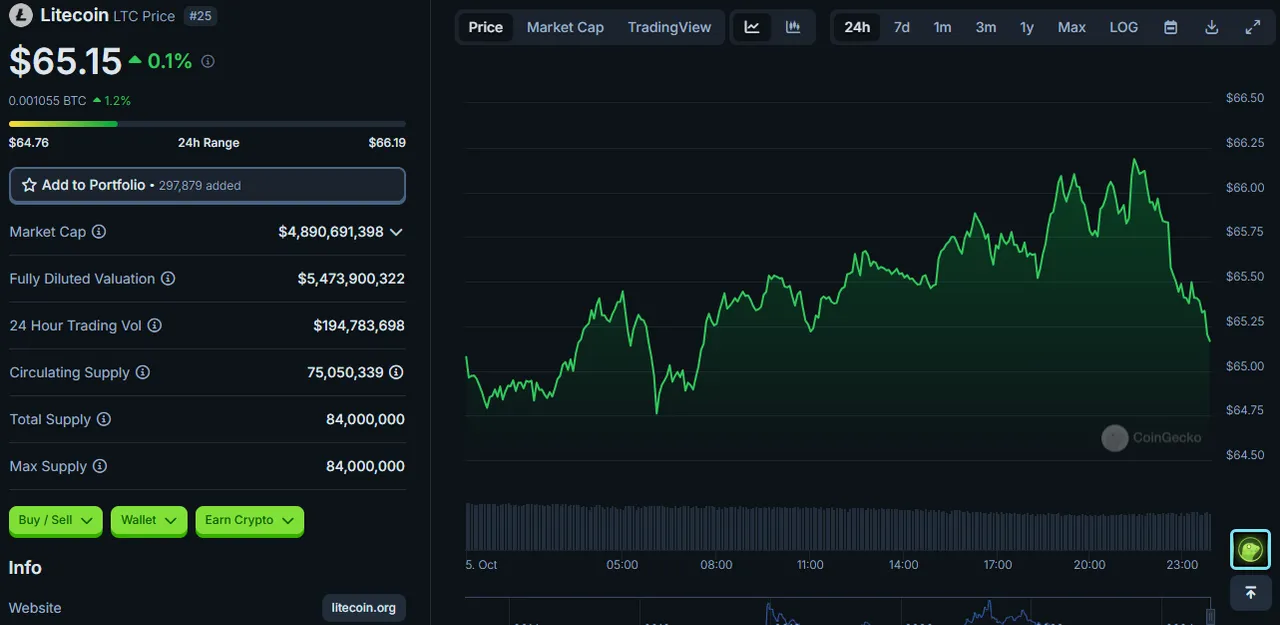This screenshot has width=1280, height=625.
Task: Click the $194,783,698 trading volume value
Action: (359, 326)
